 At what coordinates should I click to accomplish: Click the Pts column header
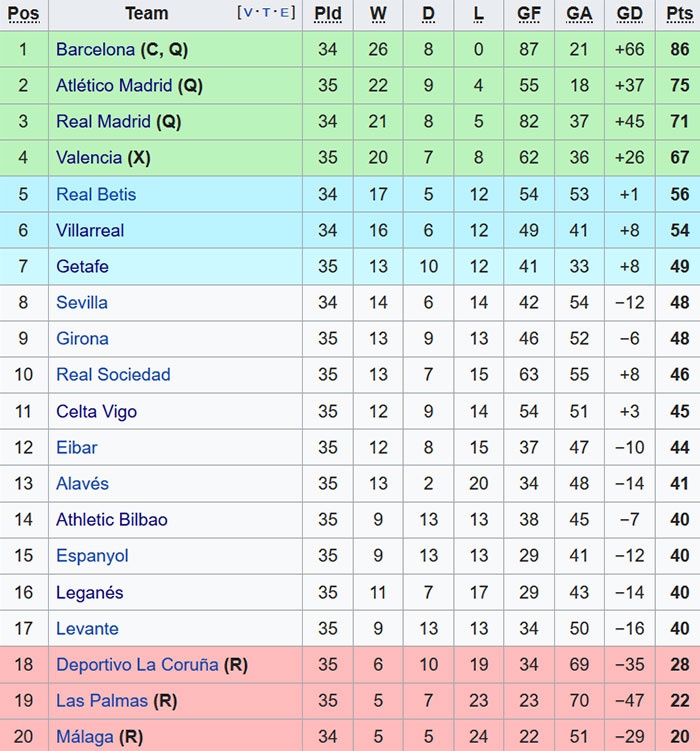679,13
